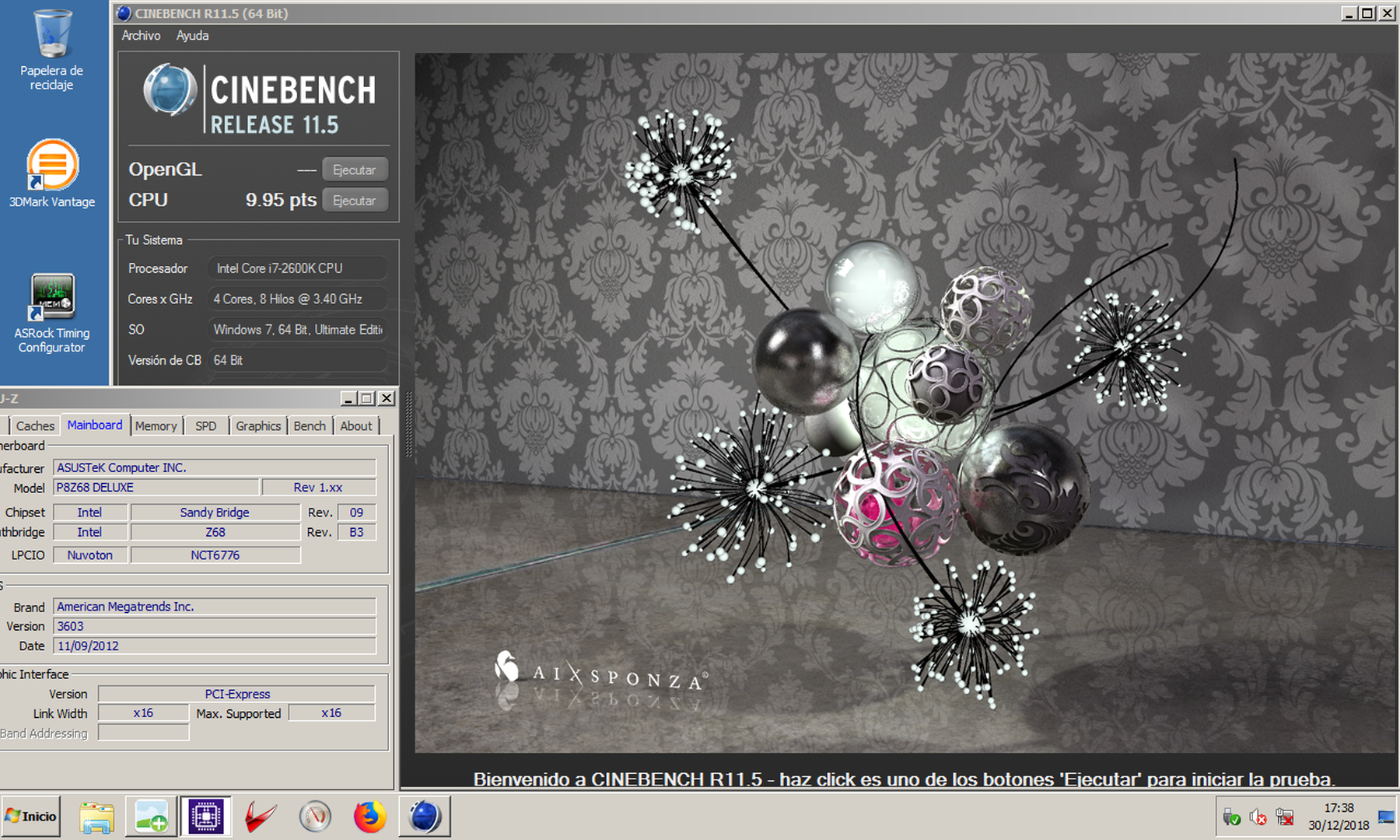Click the AIXSPONZA logo in render

tap(600, 674)
